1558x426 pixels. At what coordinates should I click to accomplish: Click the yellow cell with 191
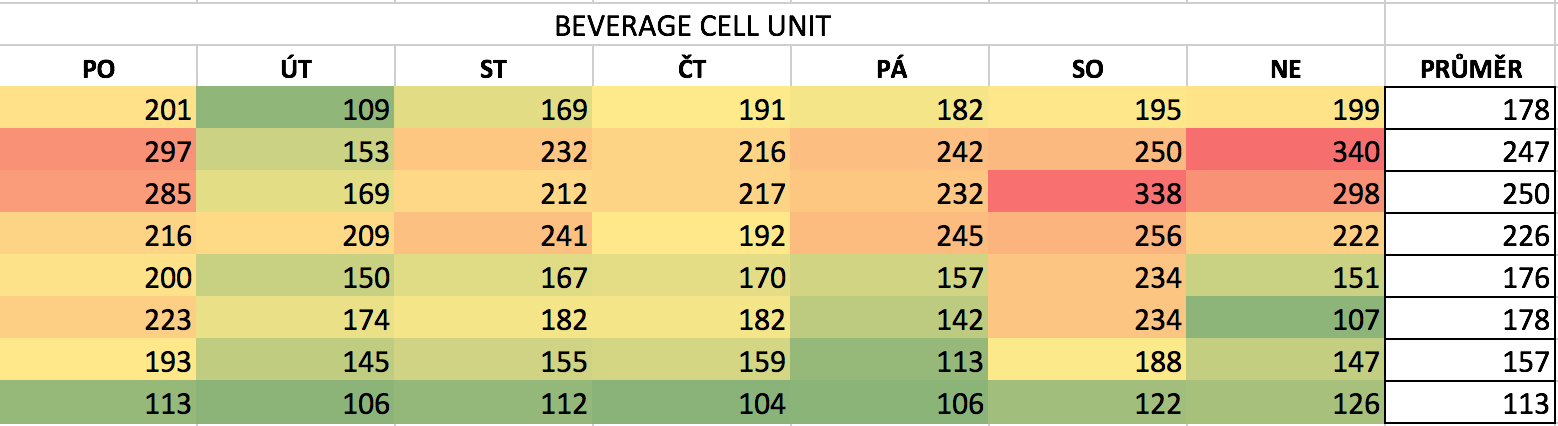(692, 110)
